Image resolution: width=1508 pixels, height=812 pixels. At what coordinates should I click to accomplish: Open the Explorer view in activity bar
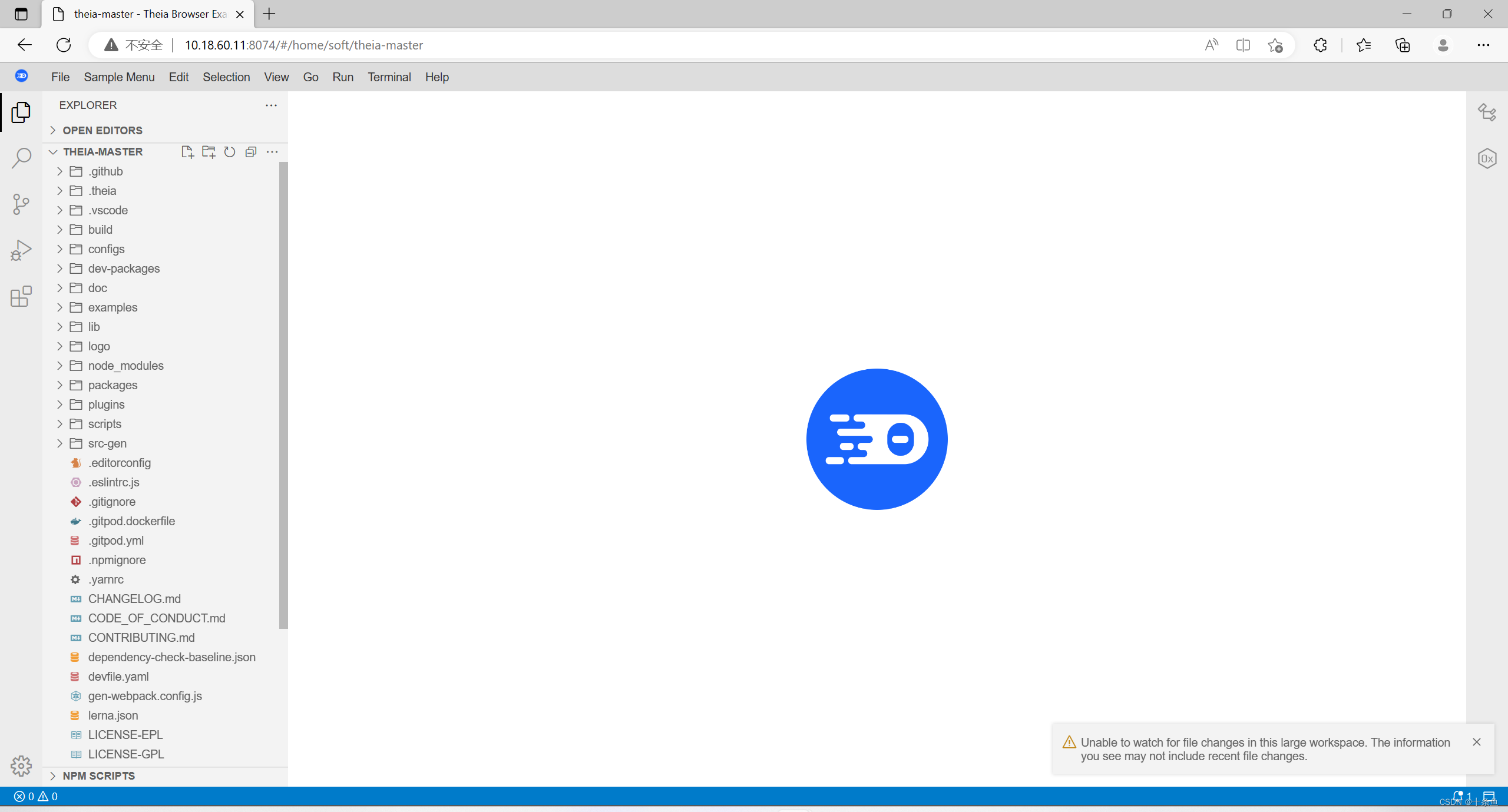(21, 112)
